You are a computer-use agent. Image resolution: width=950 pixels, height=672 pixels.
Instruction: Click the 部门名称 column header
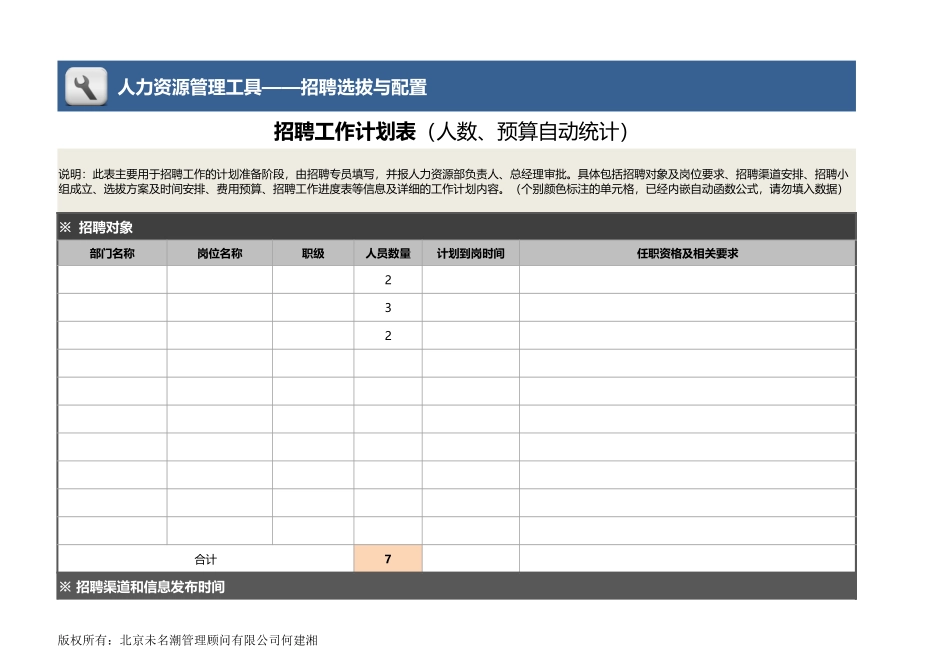[111, 253]
